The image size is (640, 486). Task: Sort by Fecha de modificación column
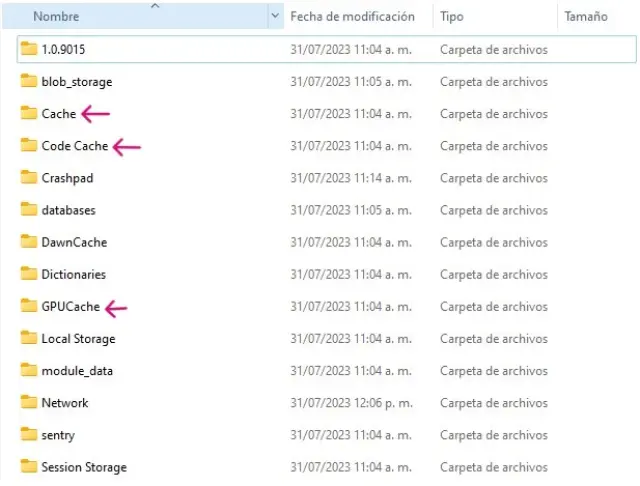coord(352,17)
